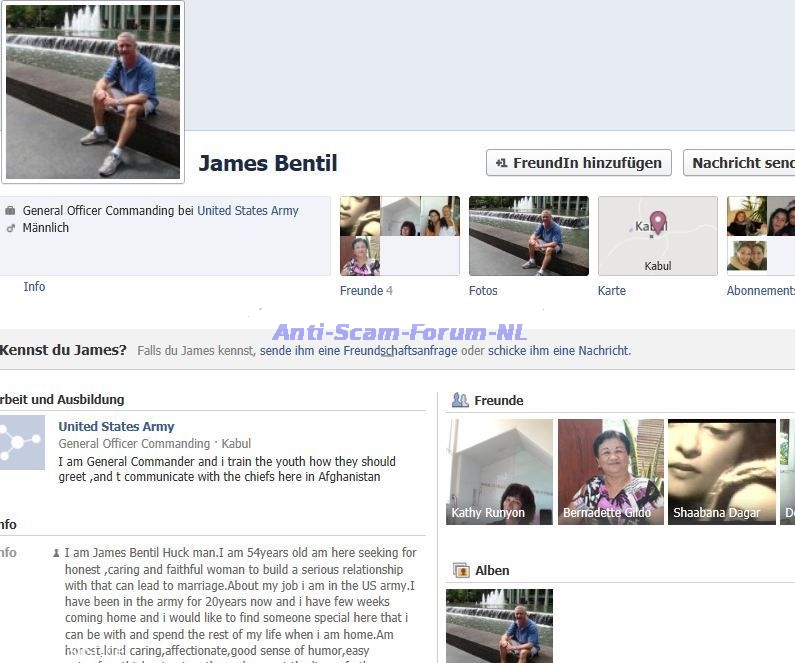Viewport: 795px width, 663px height.
Task: Open Shaabana Dagar friend photo
Action: click(721, 471)
